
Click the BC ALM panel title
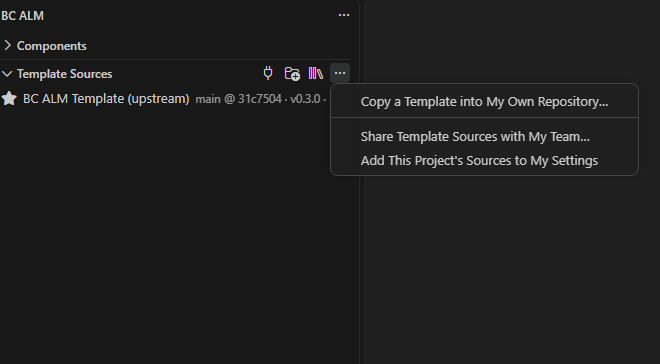(23, 16)
